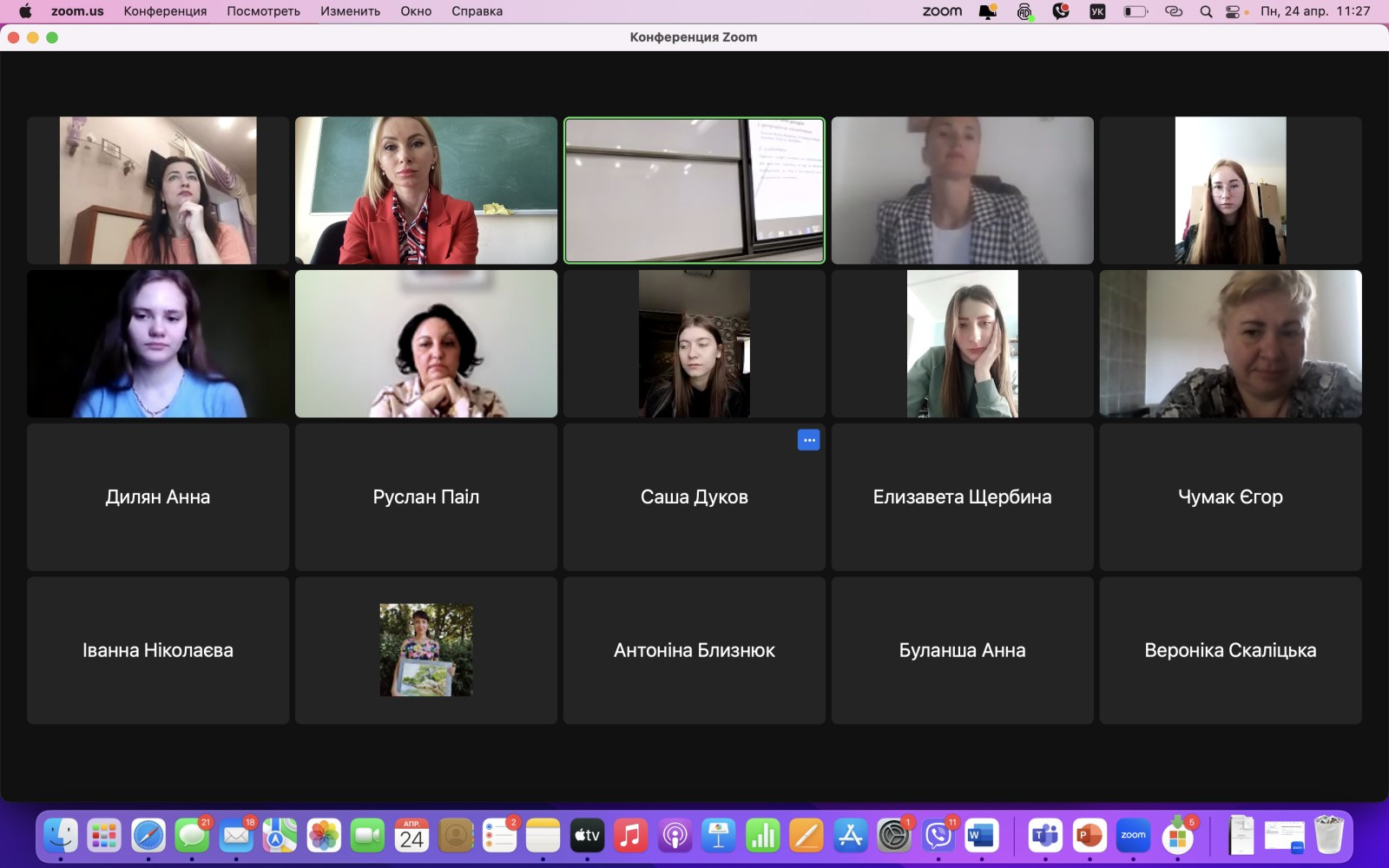Select the video of woman in checkered jacket
The width and height of the screenshot is (1389, 868).
point(963,190)
